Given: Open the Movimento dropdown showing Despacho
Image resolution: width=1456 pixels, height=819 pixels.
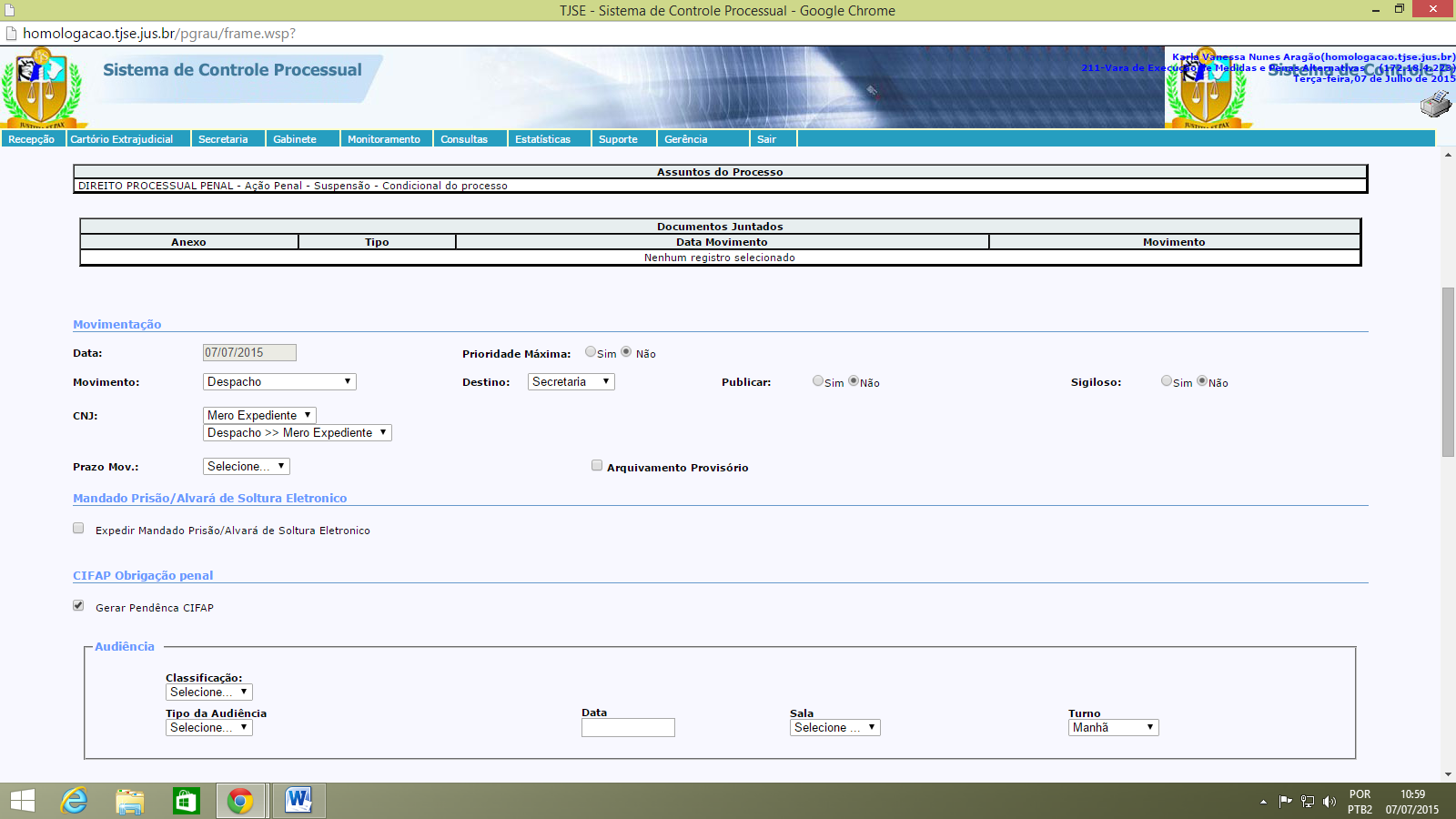Looking at the screenshot, I should 279,382.
